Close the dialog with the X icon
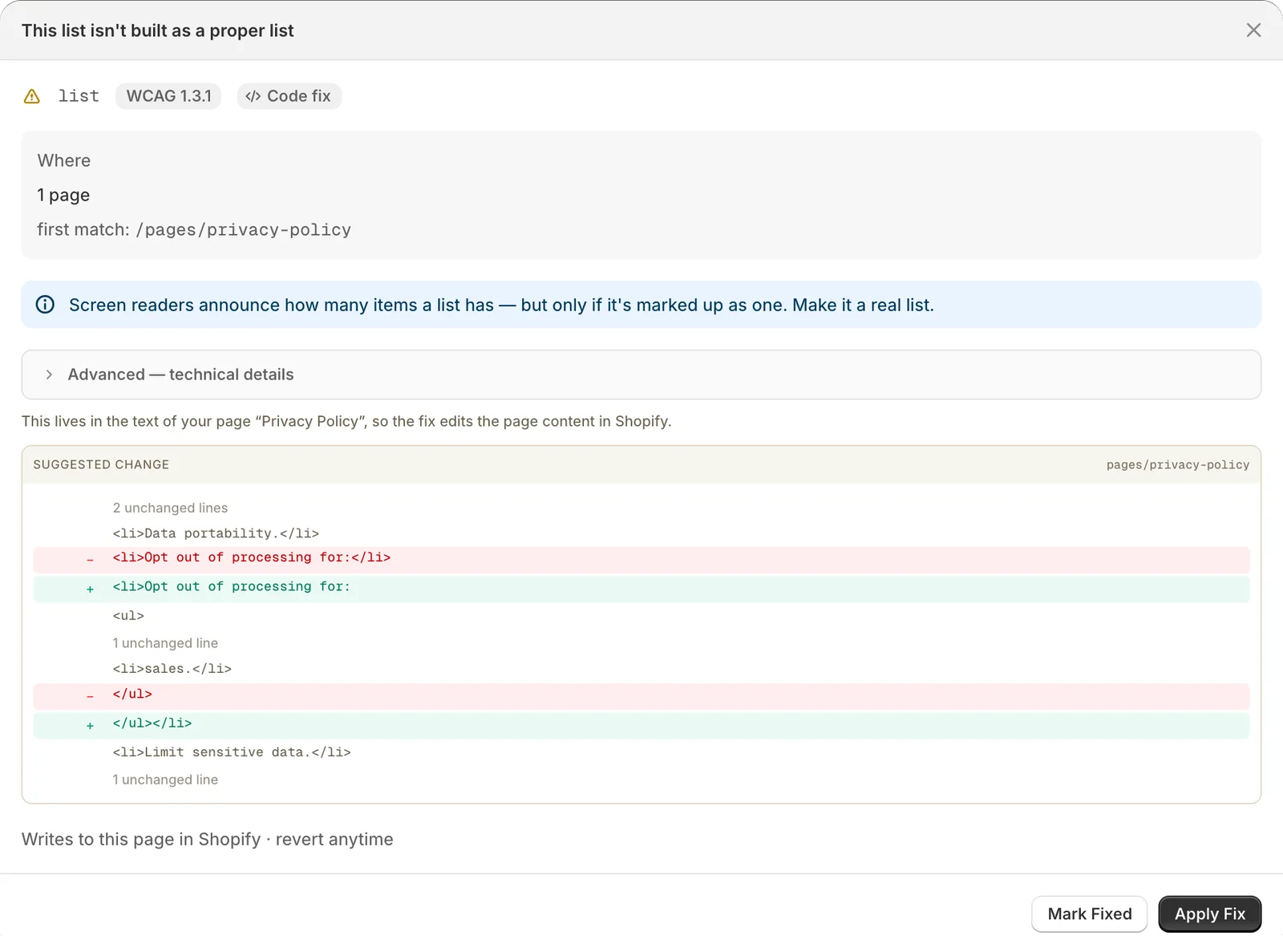Screen dimensions: 1283x952 [1253, 30]
